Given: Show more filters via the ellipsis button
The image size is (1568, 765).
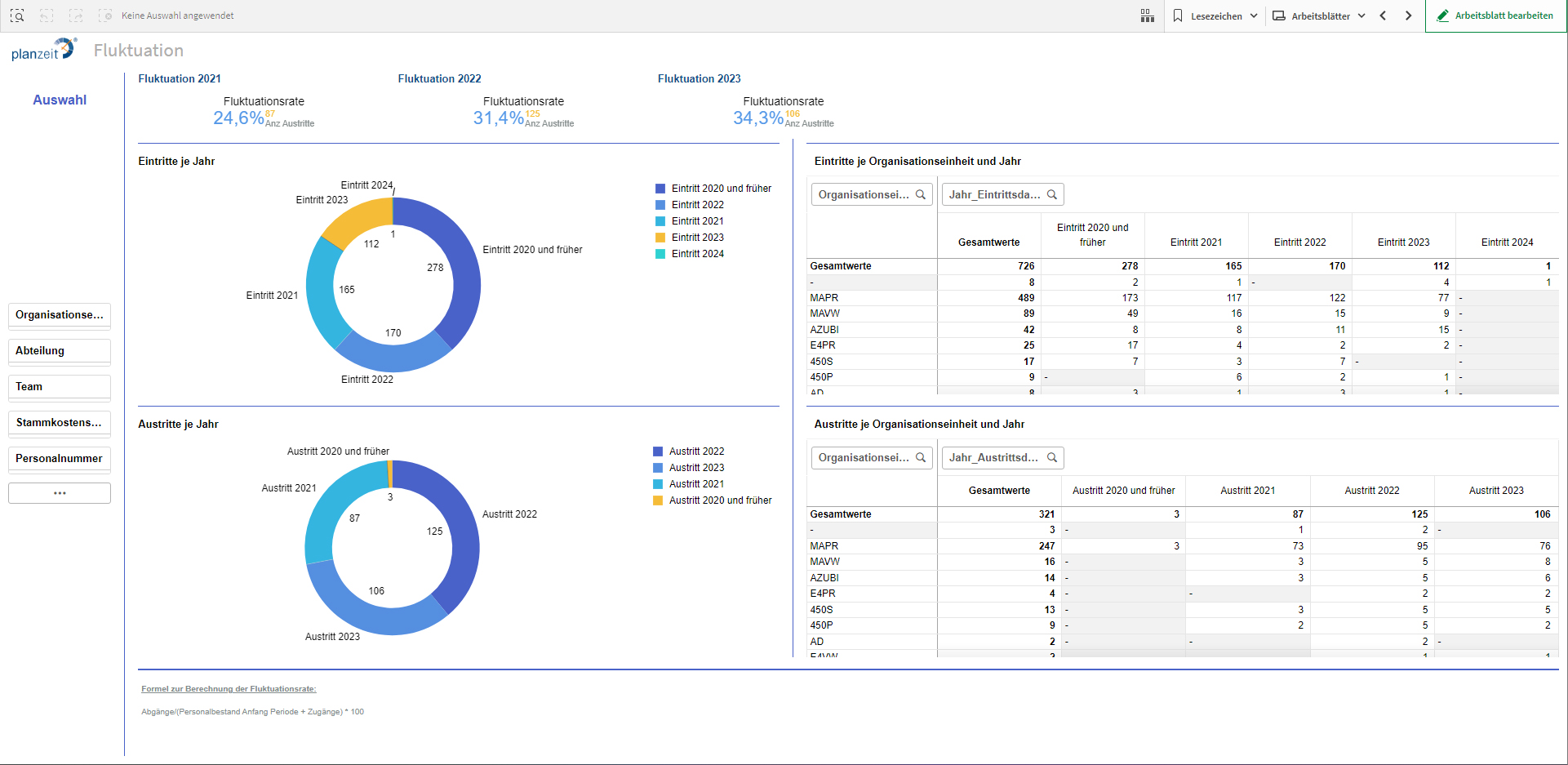Looking at the screenshot, I should (60, 493).
